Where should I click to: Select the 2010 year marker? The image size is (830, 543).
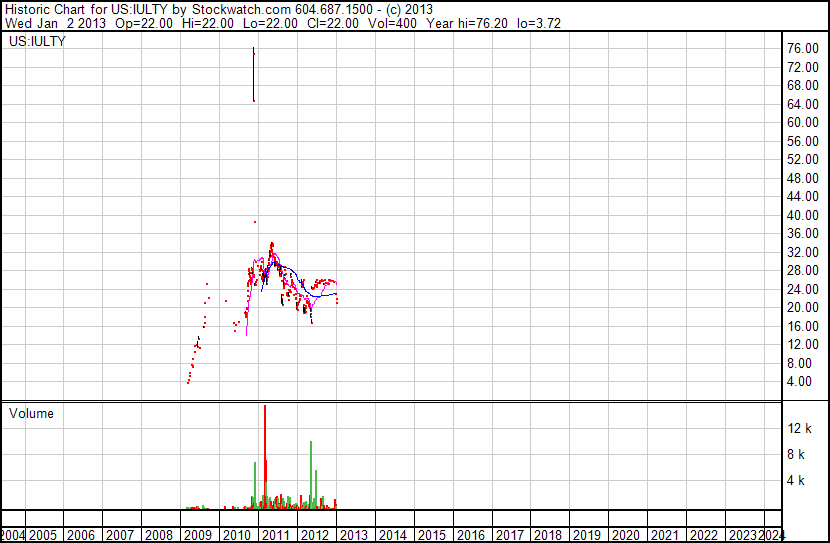[237, 535]
